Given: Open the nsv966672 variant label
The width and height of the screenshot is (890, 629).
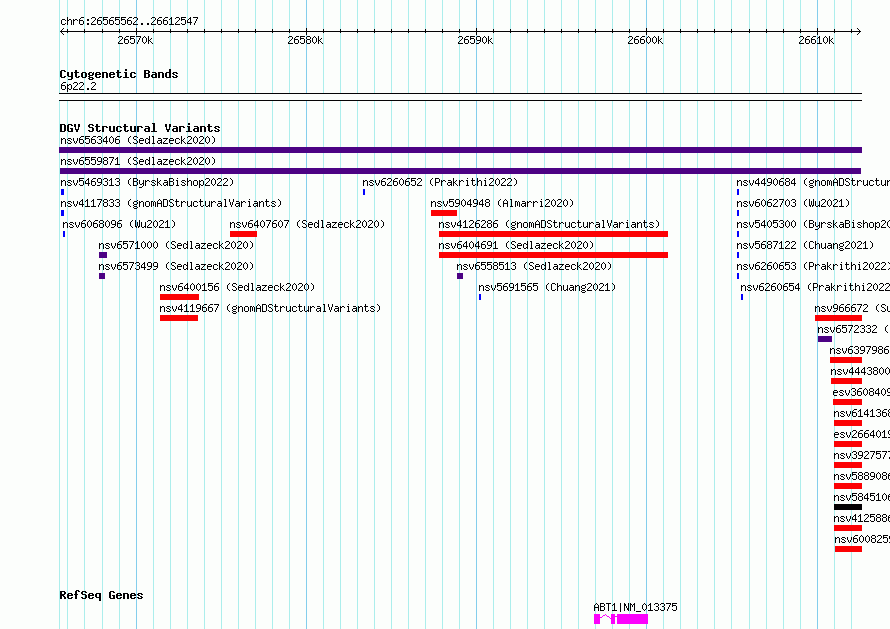Looking at the screenshot, I should (x=852, y=308).
